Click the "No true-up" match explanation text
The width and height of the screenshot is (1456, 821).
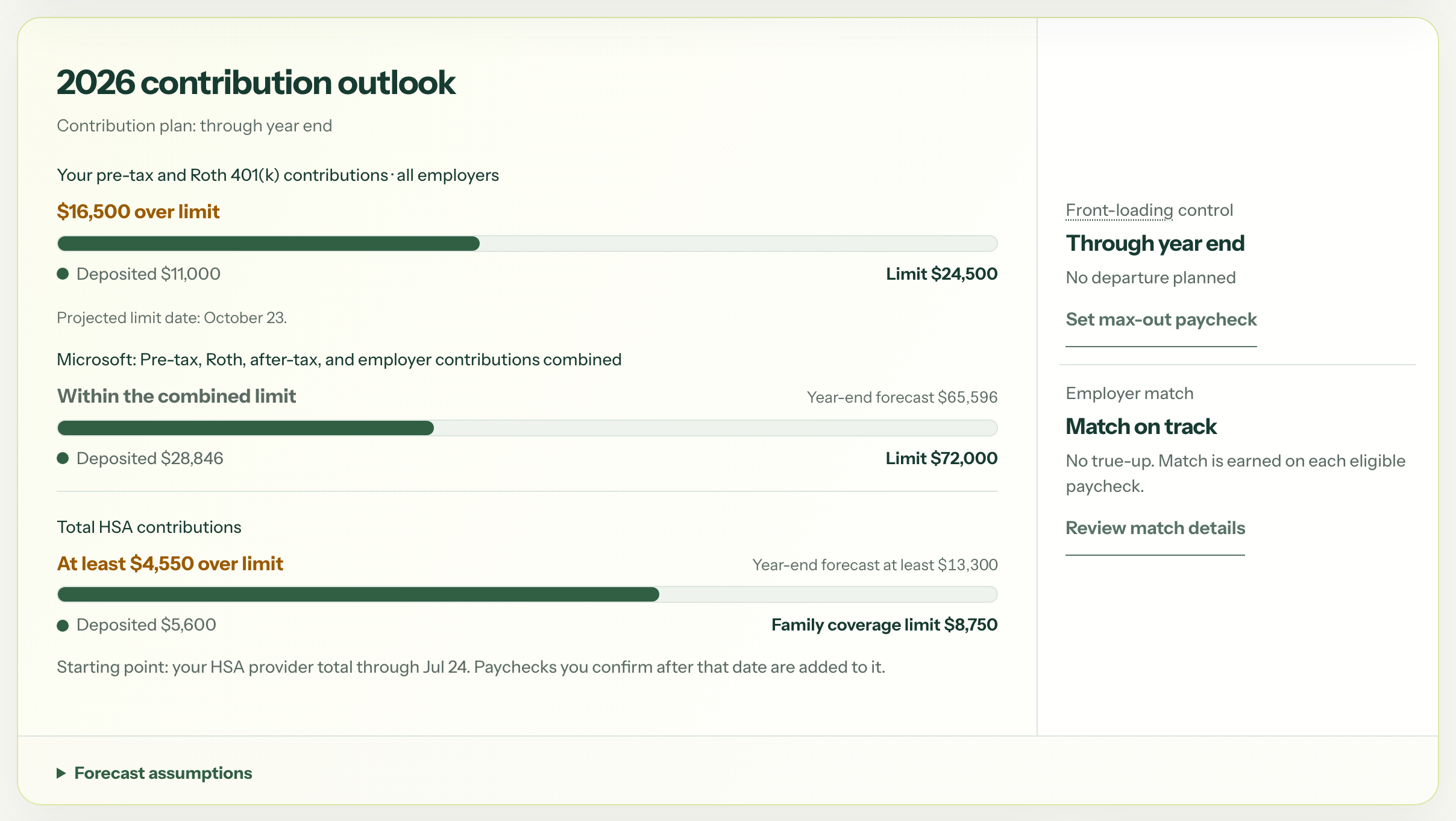click(1235, 474)
